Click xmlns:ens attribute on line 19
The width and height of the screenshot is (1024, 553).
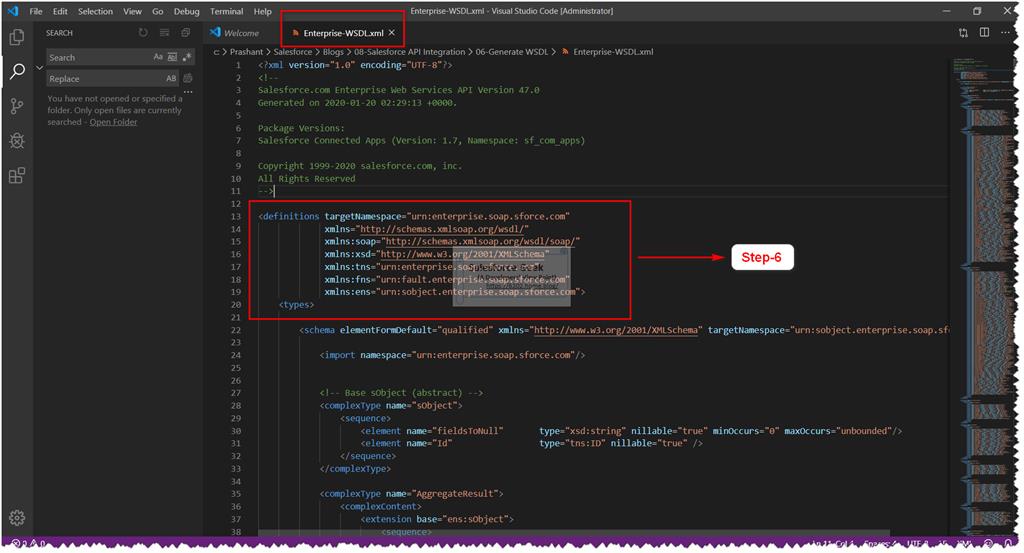pos(455,292)
